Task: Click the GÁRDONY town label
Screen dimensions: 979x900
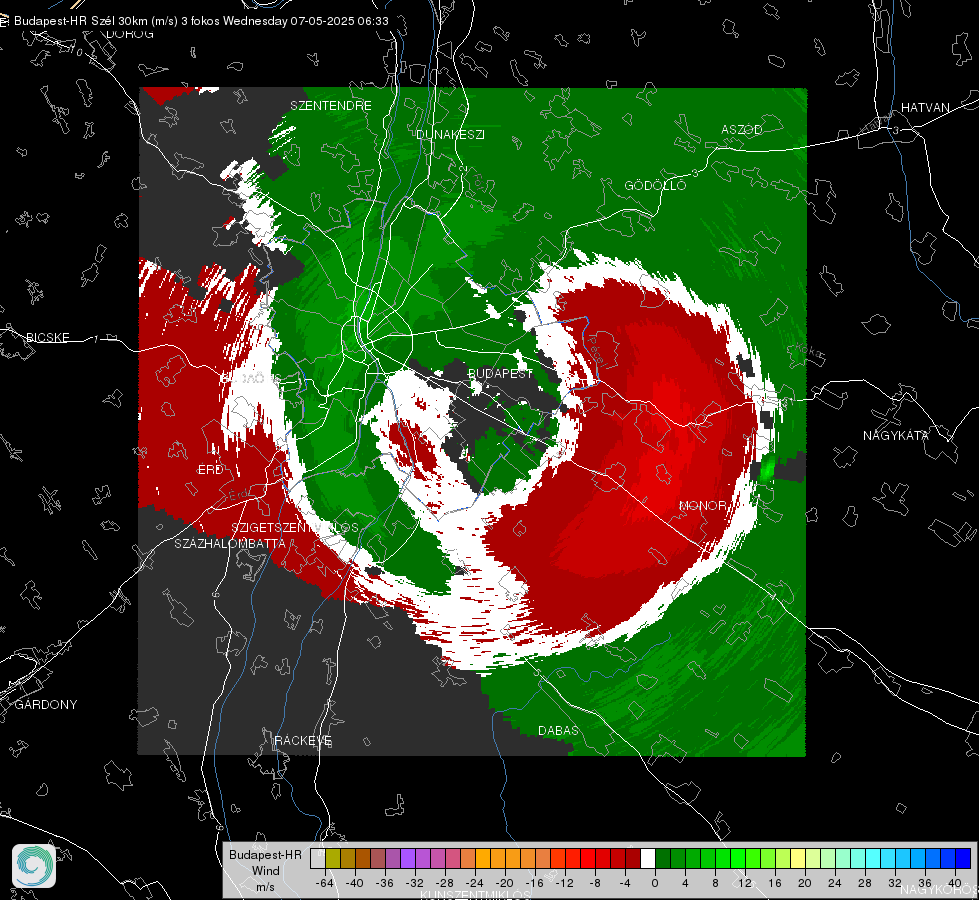Action: pos(46,705)
